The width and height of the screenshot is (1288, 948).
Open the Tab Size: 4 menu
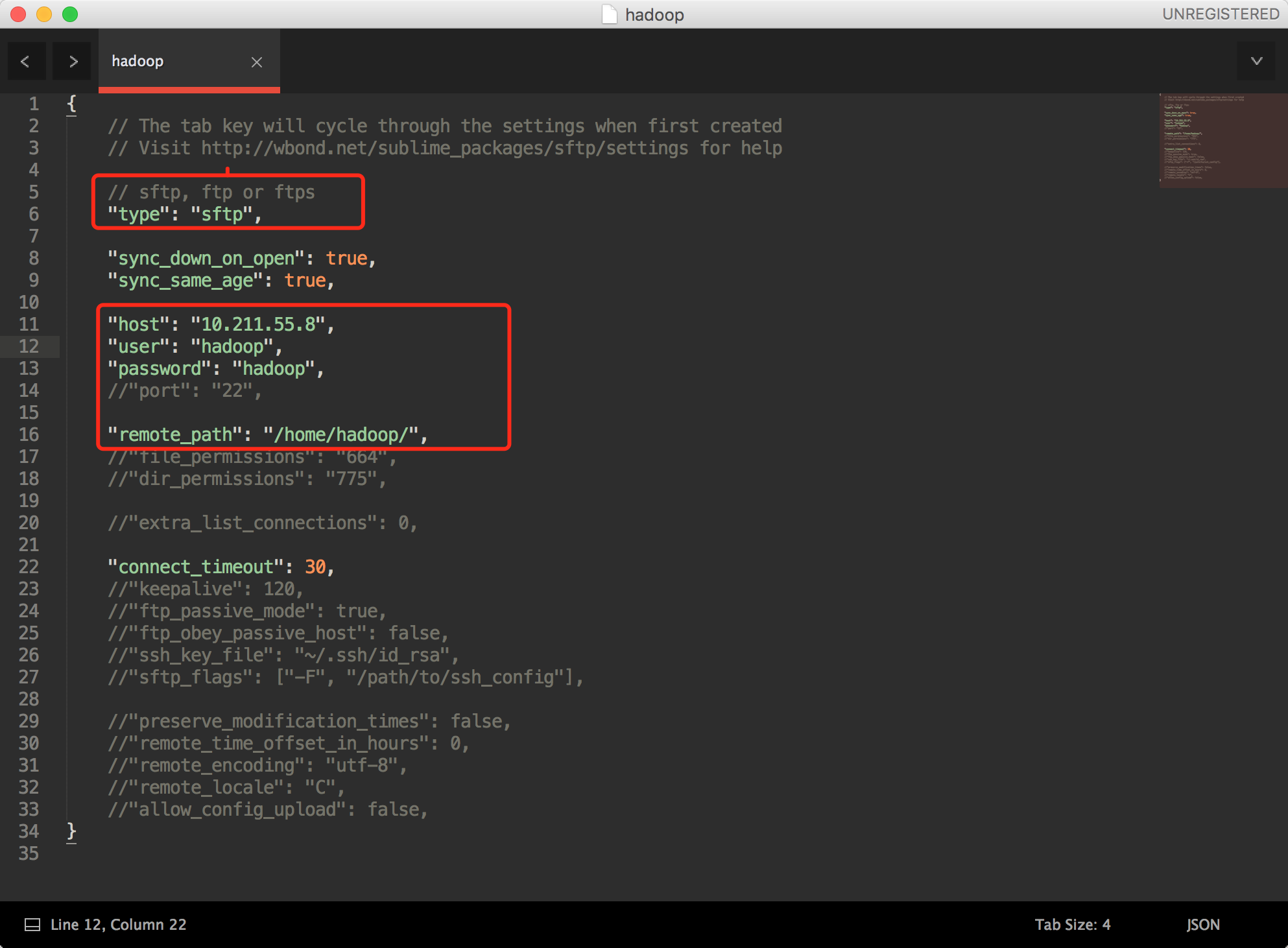(x=1072, y=925)
